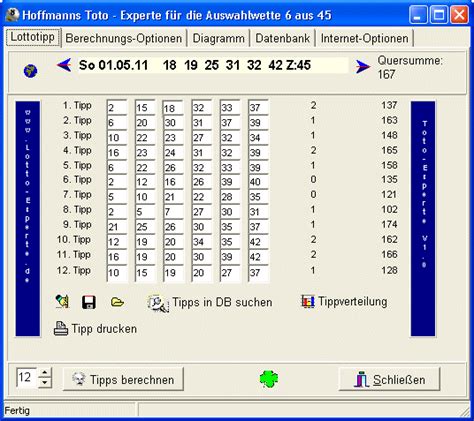Save tips with the floppy disk icon
Screen dimensions: 474x421
point(89,302)
